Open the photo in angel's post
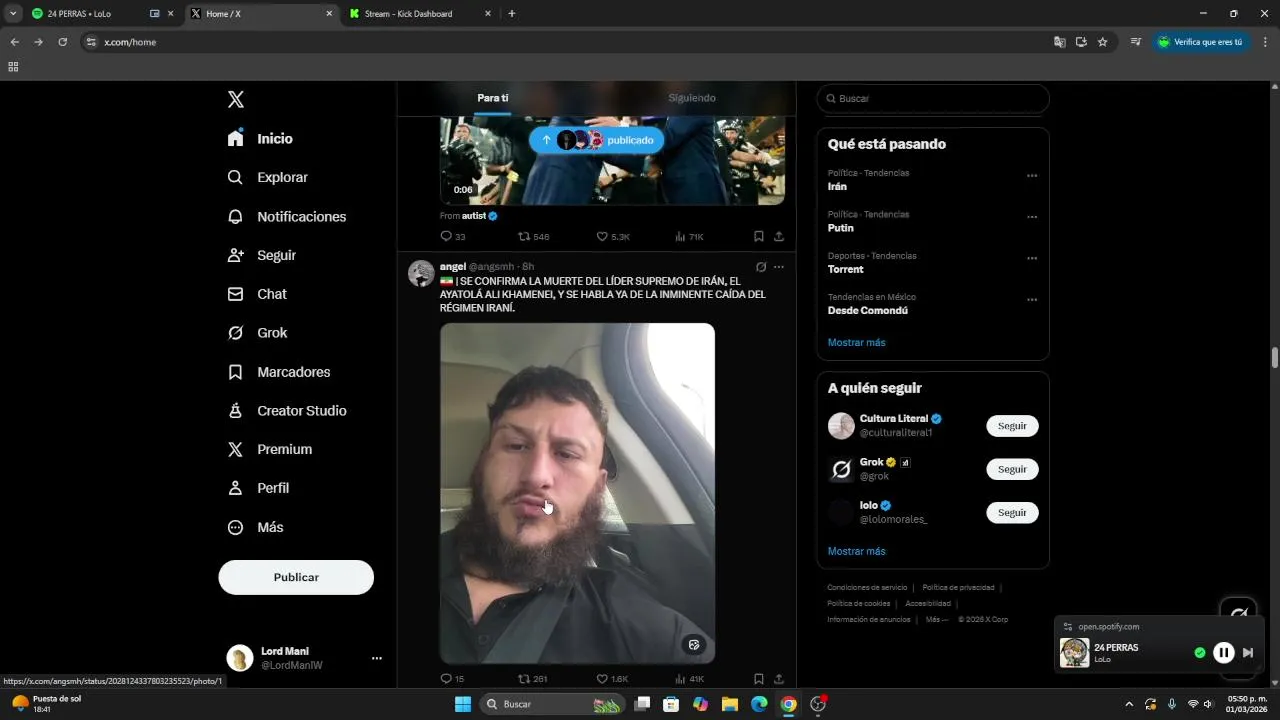Screen dimensions: 1280x720 click(x=577, y=493)
